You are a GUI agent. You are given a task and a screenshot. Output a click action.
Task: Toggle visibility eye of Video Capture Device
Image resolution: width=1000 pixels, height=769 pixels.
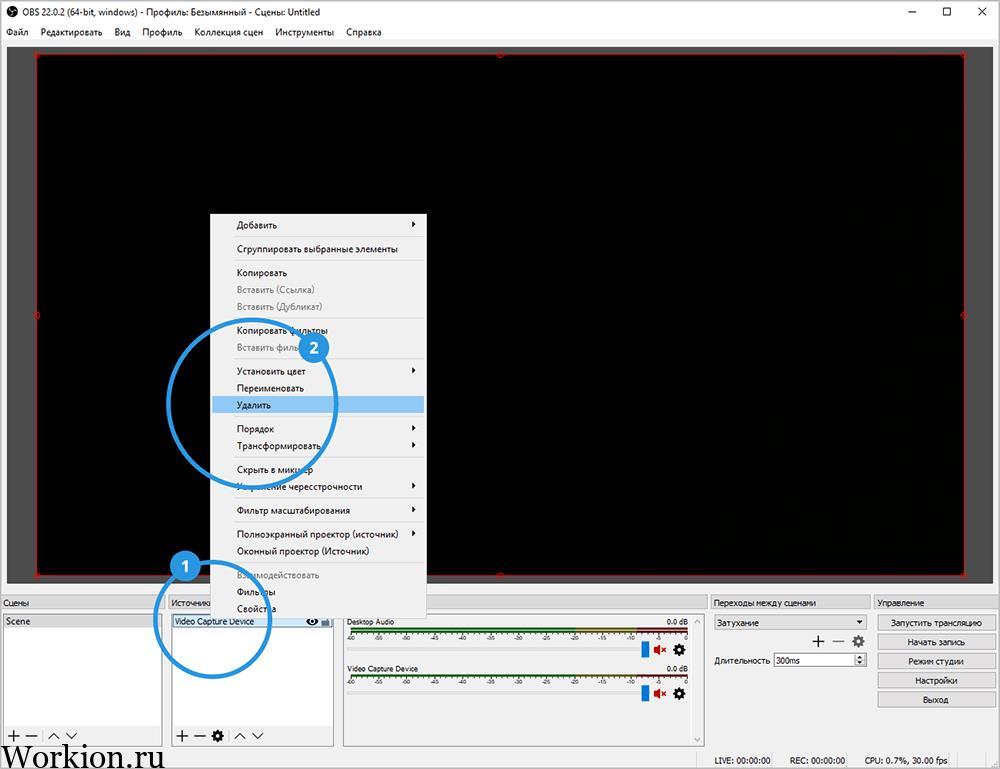point(312,622)
